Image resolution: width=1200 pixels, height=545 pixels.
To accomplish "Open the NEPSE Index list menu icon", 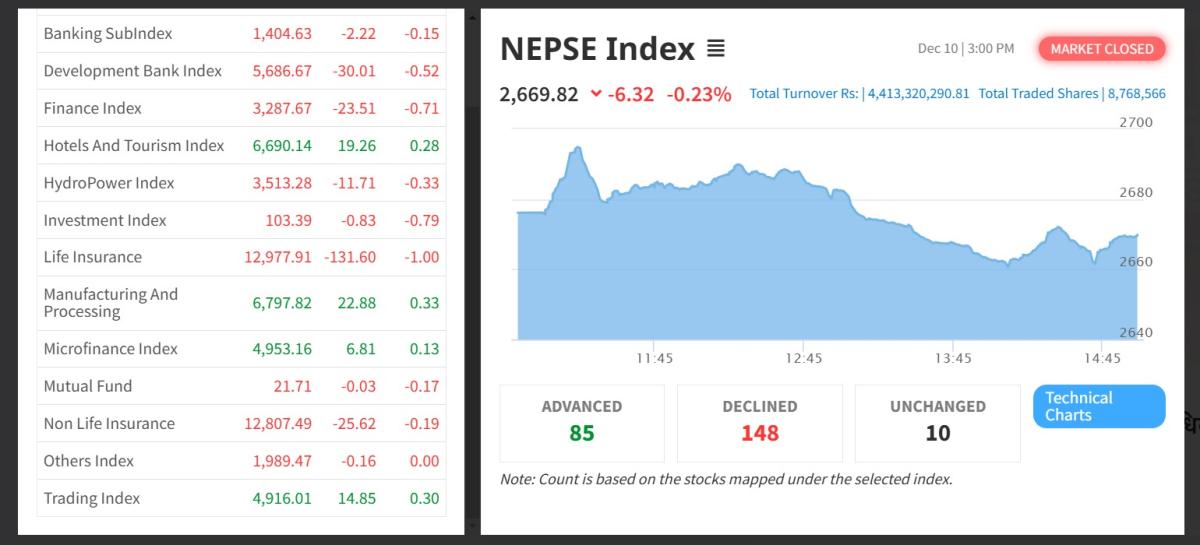I will tap(715, 49).
